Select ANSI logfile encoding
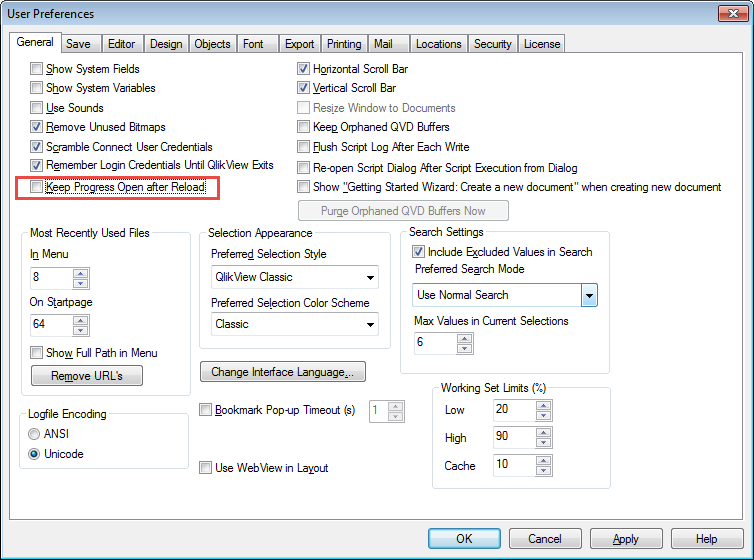The width and height of the screenshot is (754, 560). pyautogui.click(x=34, y=434)
